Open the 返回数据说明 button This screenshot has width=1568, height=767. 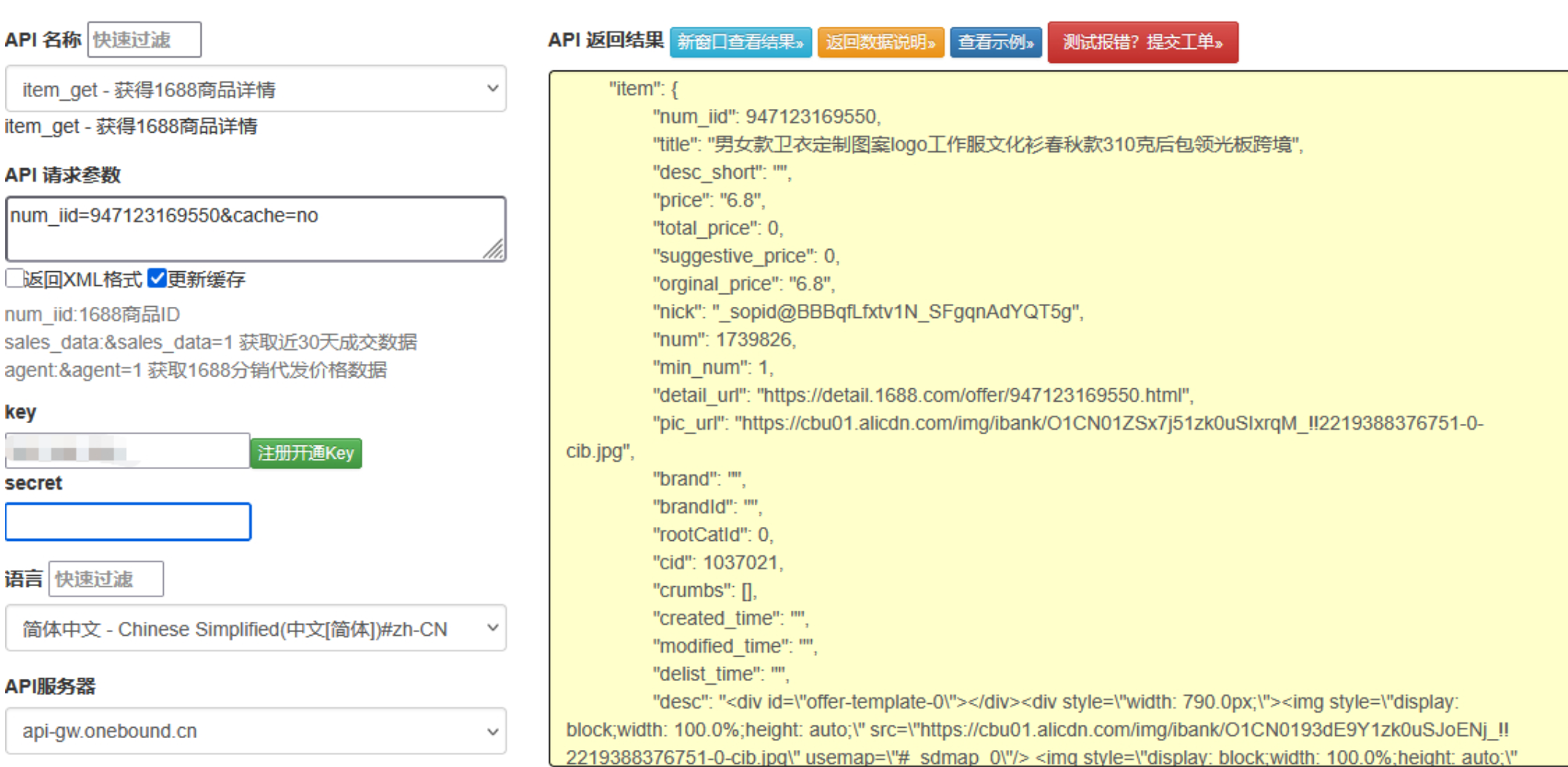(x=881, y=42)
